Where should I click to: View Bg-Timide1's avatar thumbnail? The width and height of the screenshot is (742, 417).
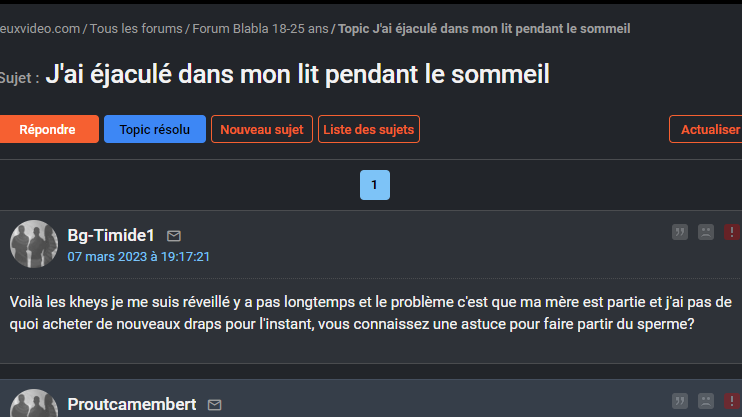34,244
